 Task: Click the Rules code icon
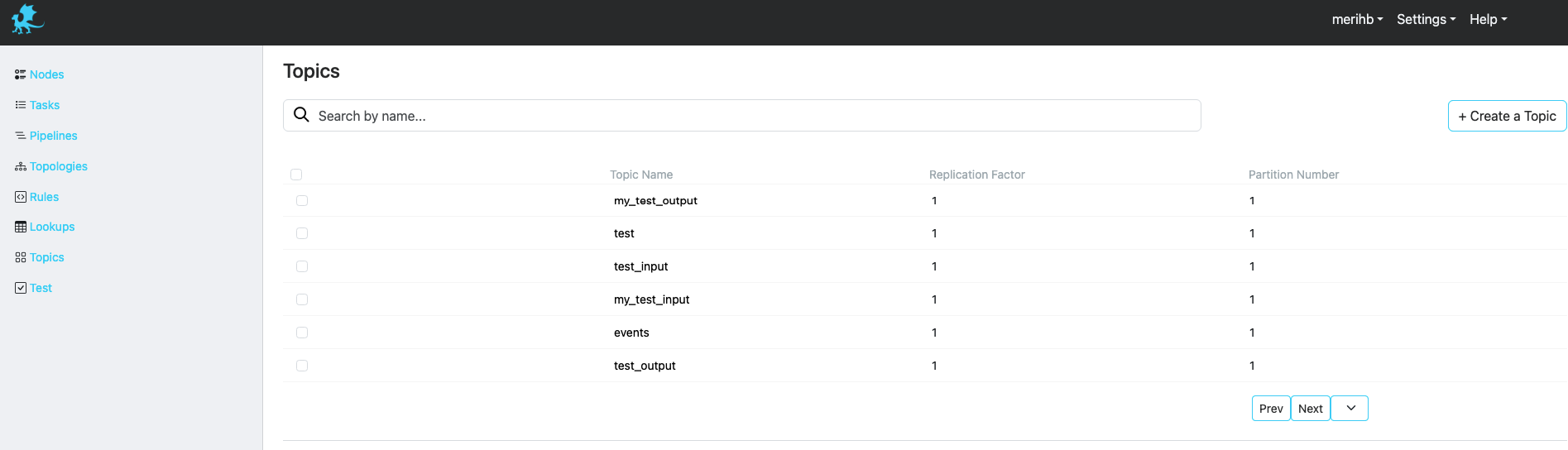click(x=21, y=197)
